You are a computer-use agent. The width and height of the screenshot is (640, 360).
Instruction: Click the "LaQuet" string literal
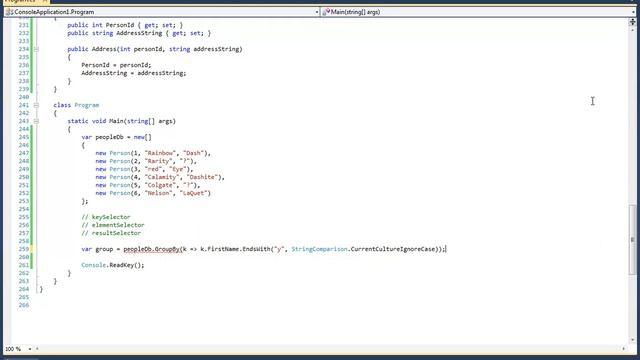point(194,193)
